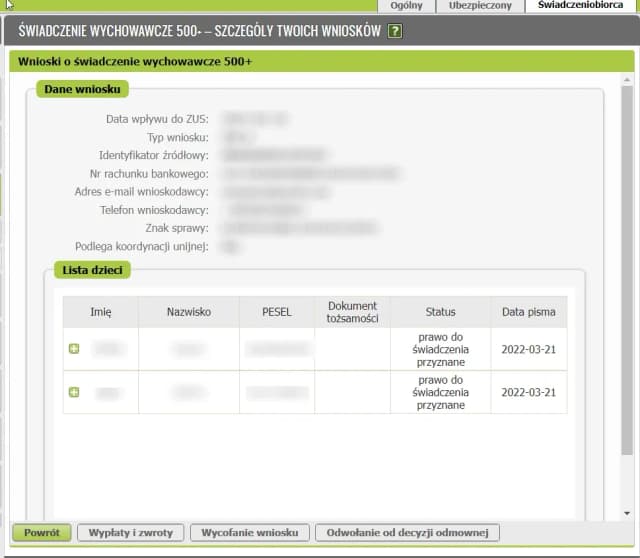This screenshot has width=640, height=558.
Task: Click the Dokument tożsamości column header
Action: 352,312
